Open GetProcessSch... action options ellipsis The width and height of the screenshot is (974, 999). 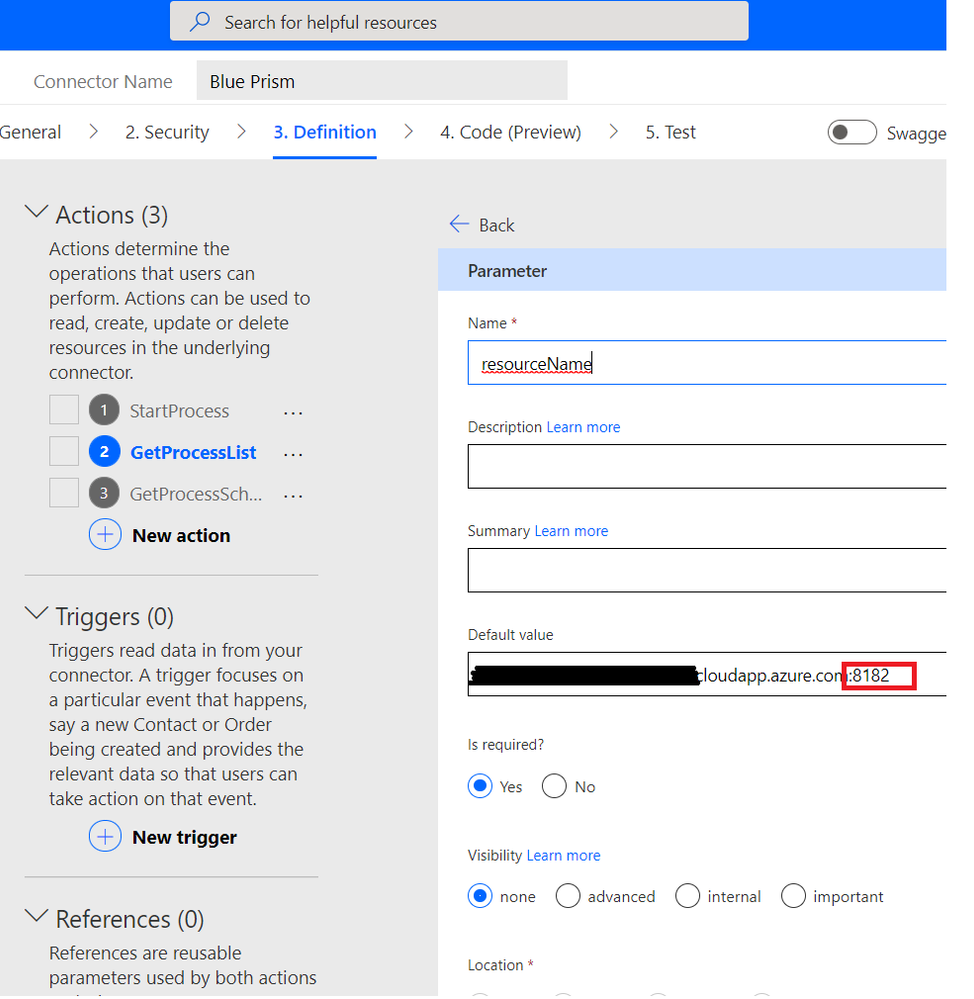(x=293, y=496)
